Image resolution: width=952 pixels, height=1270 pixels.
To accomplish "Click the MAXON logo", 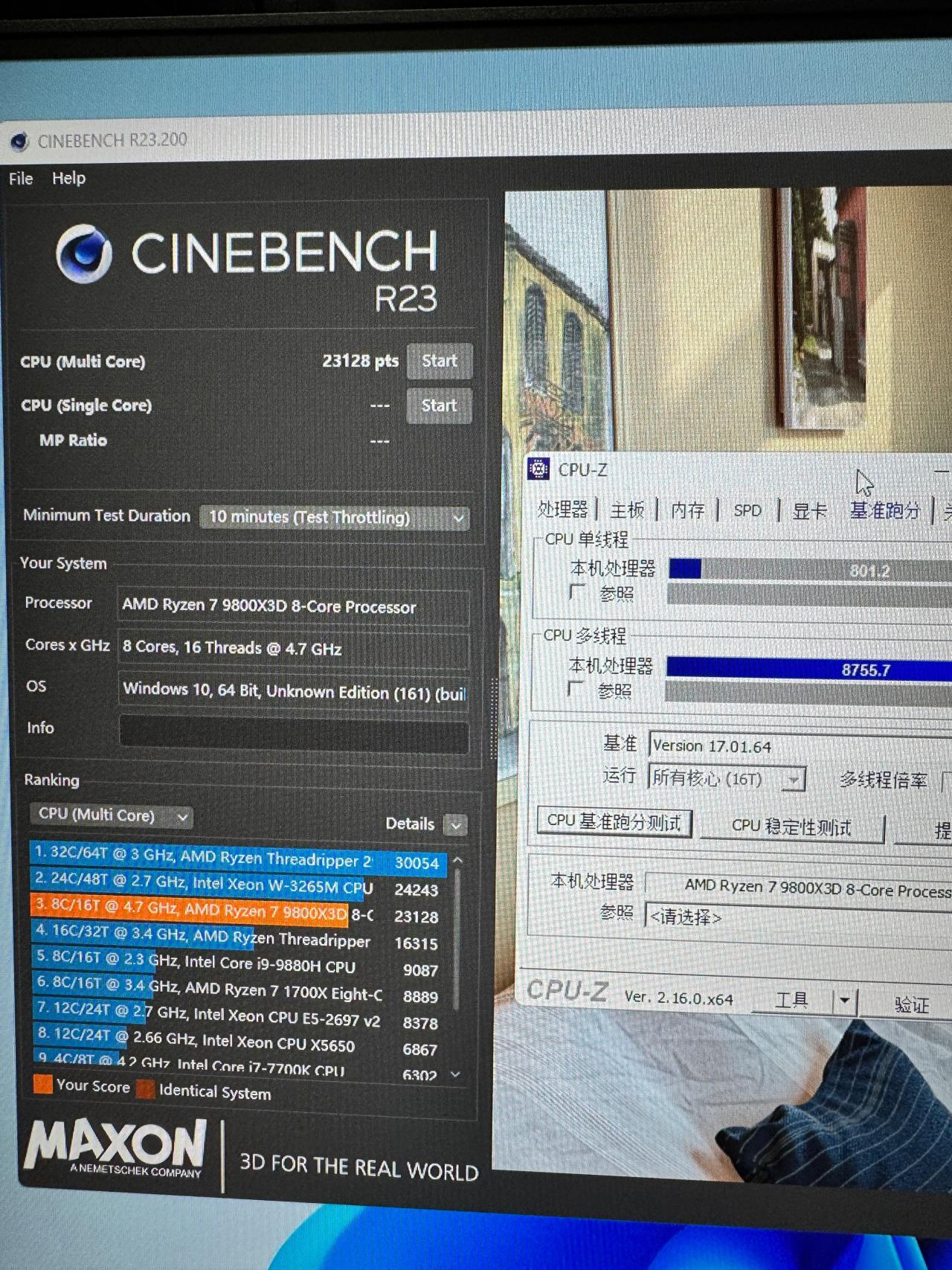I will click(x=115, y=1148).
